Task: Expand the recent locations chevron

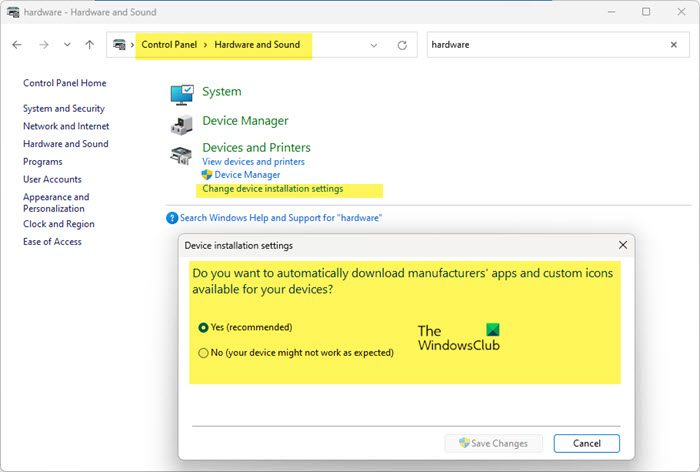Action: click(67, 45)
